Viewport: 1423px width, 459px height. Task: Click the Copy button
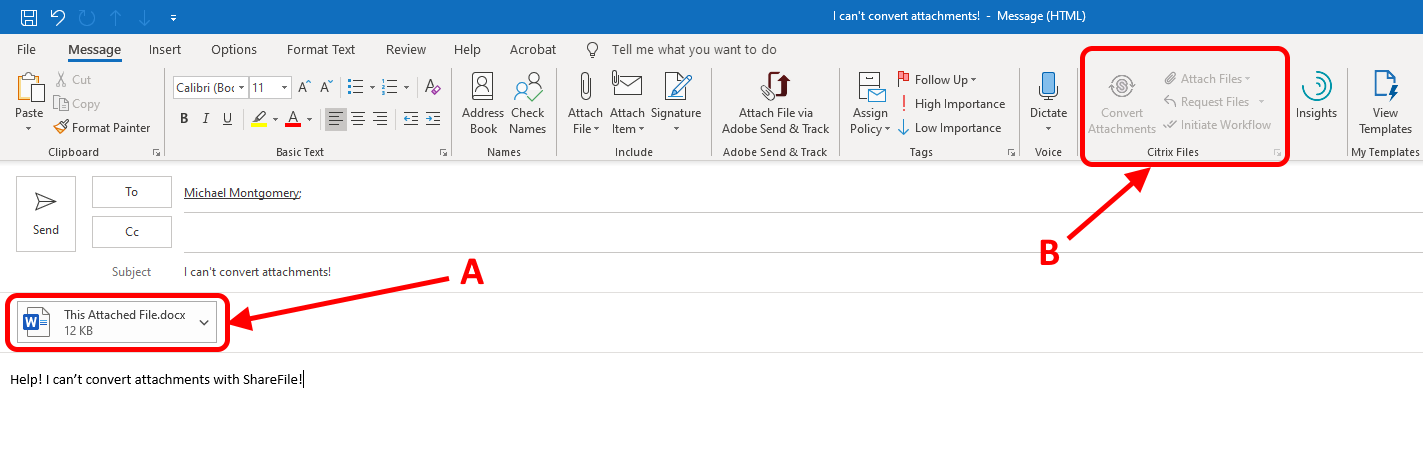tap(77, 103)
